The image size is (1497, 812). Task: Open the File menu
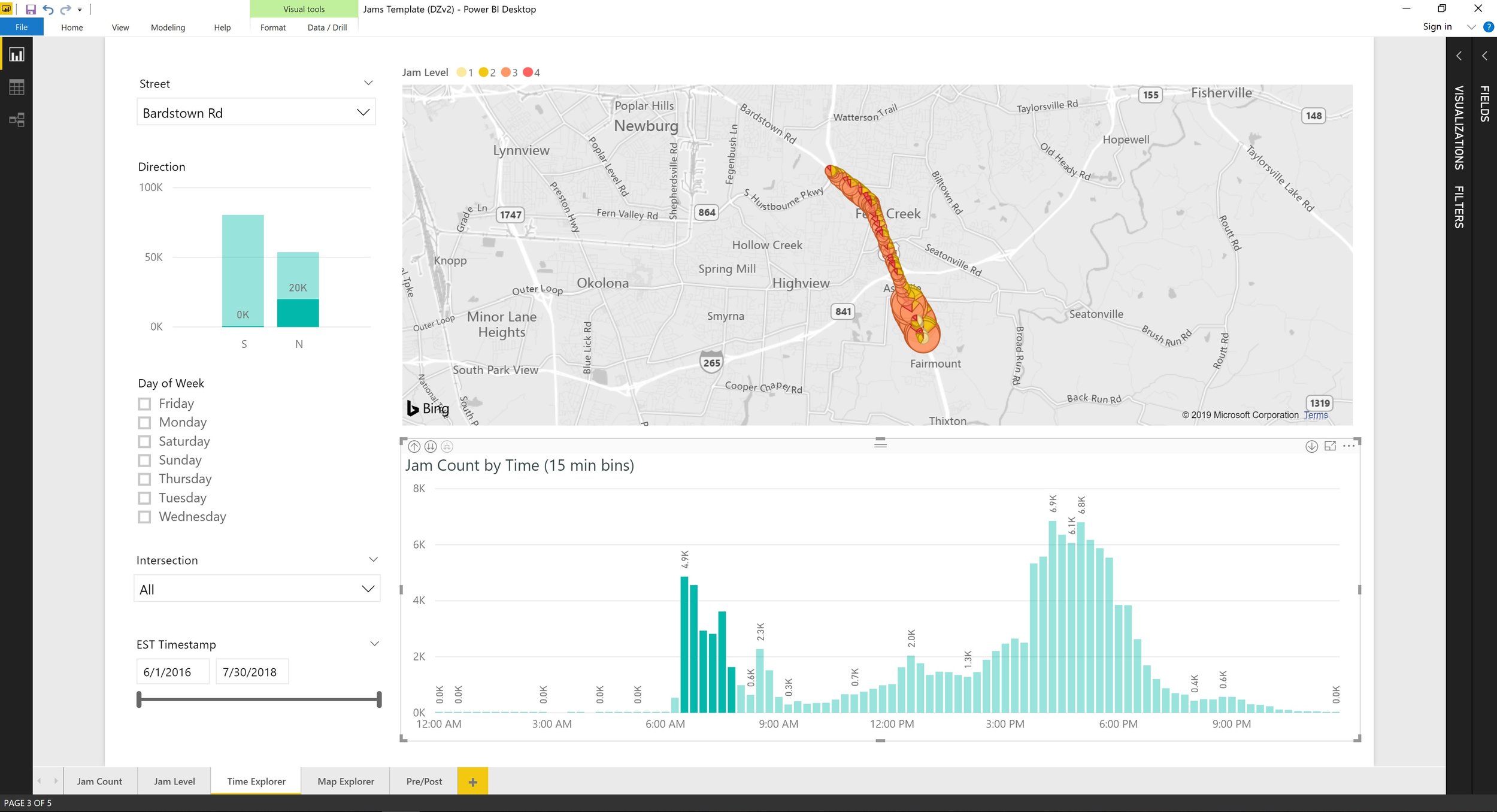pyautogui.click(x=22, y=27)
